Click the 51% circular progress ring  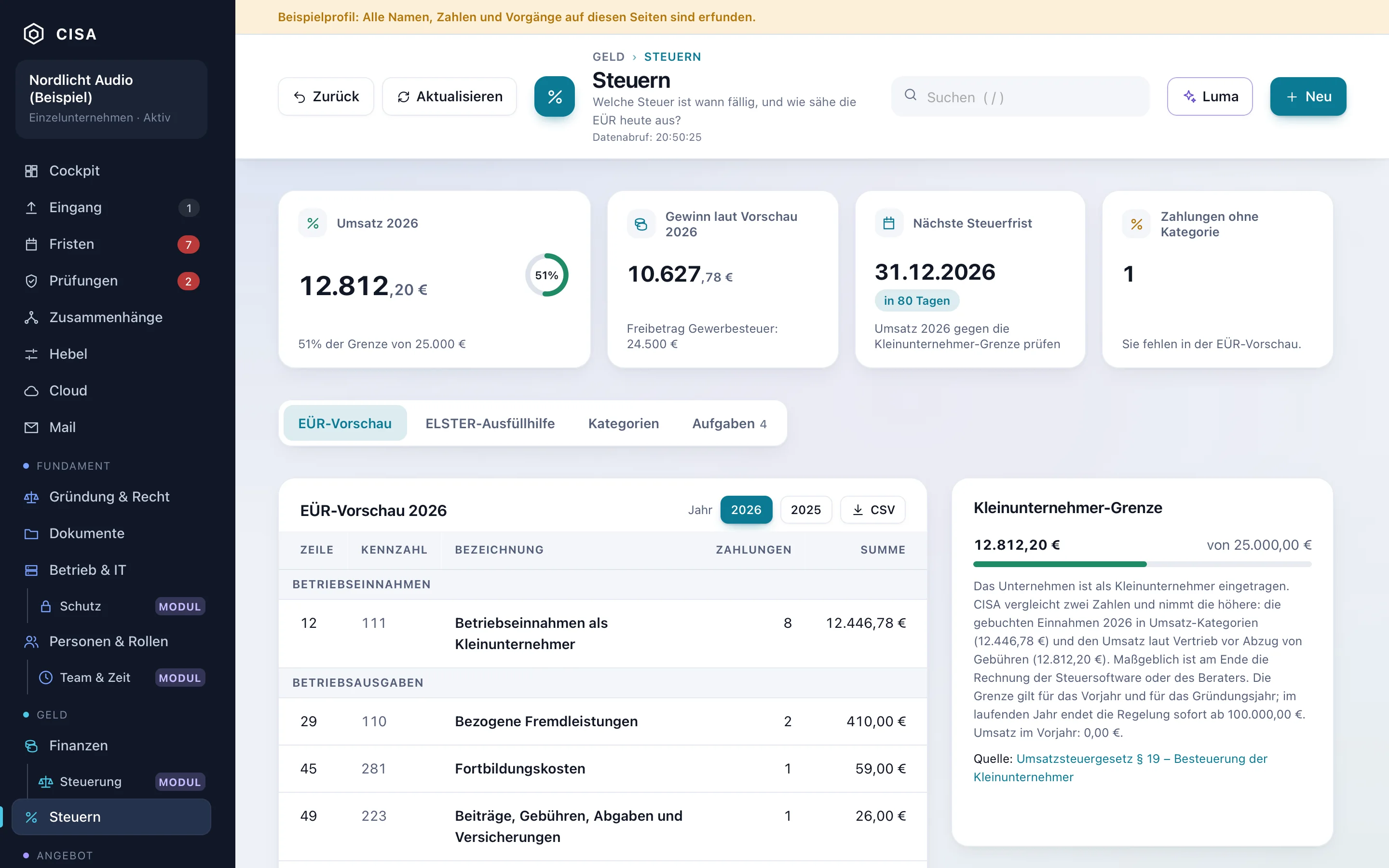[x=546, y=275]
